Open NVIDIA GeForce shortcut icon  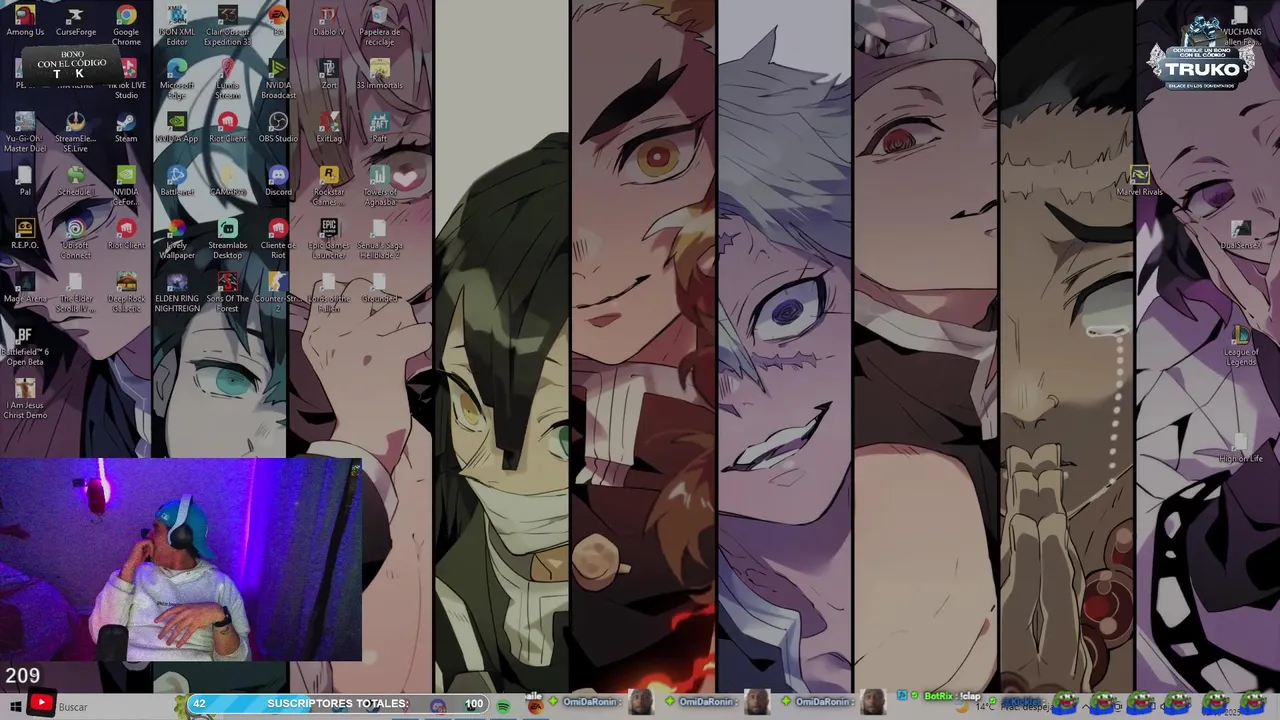(x=126, y=185)
